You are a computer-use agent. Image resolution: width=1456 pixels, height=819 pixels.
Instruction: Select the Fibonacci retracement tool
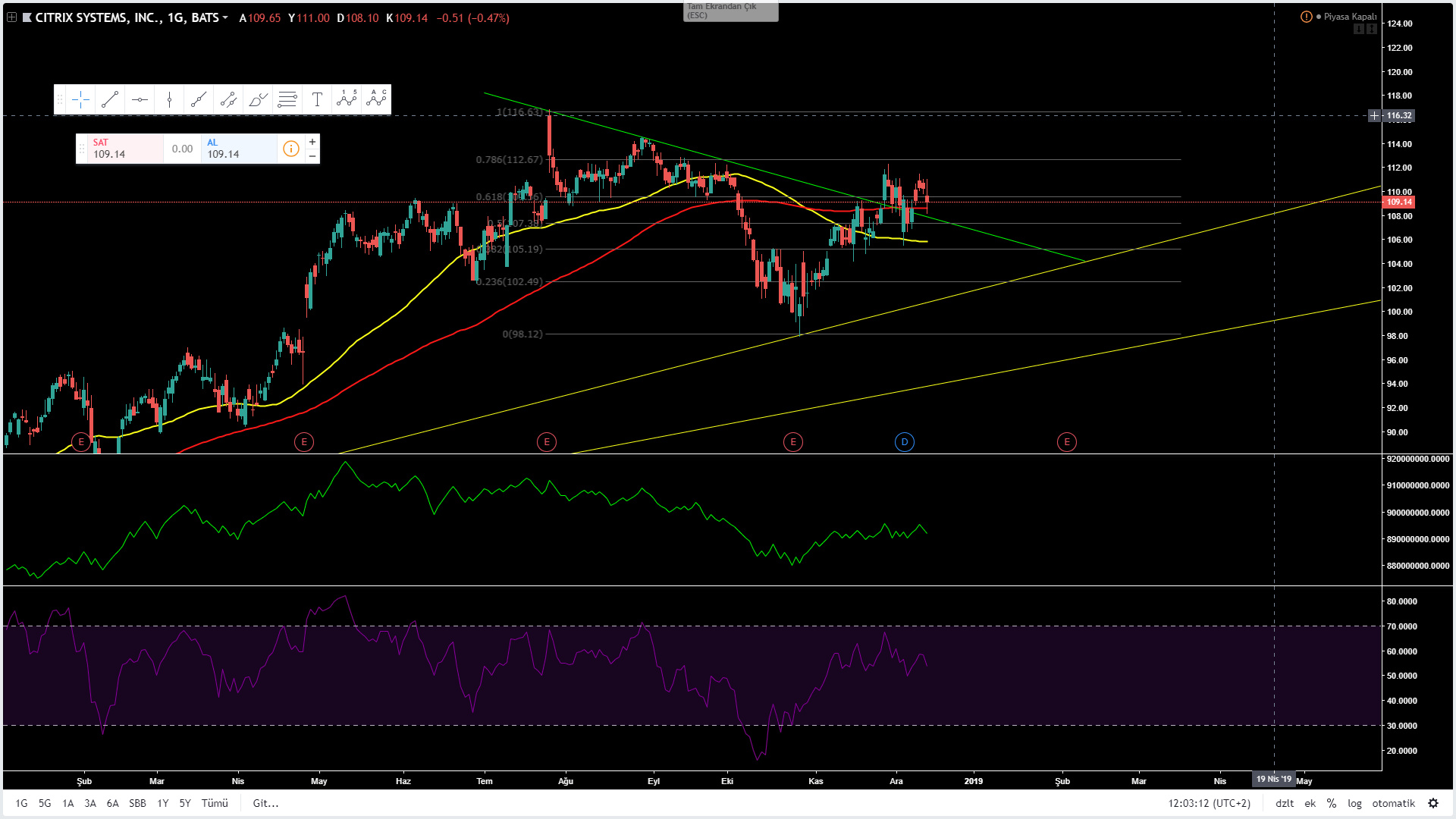[x=287, y=99]
